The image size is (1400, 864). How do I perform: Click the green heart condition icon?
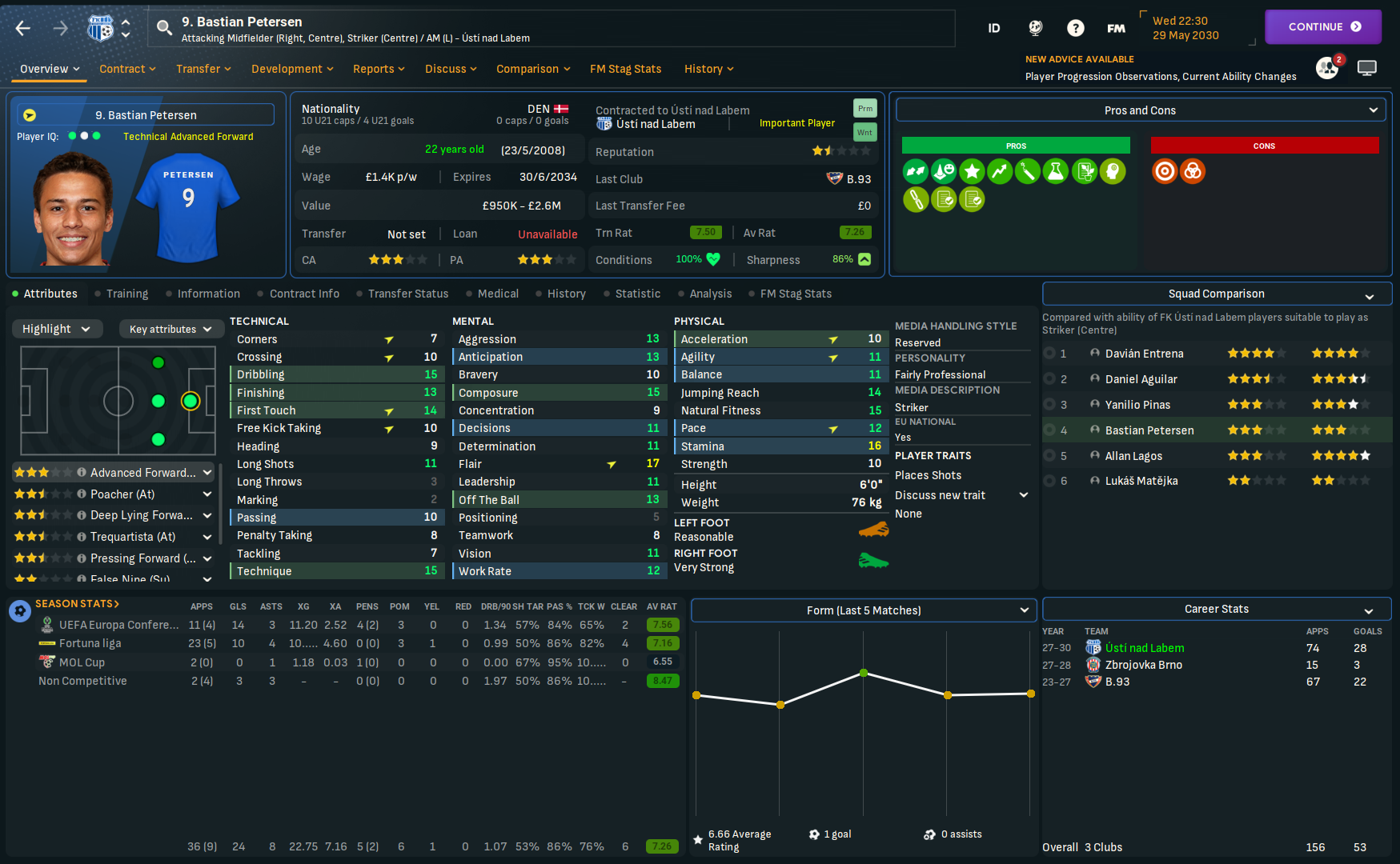[713, 259]
